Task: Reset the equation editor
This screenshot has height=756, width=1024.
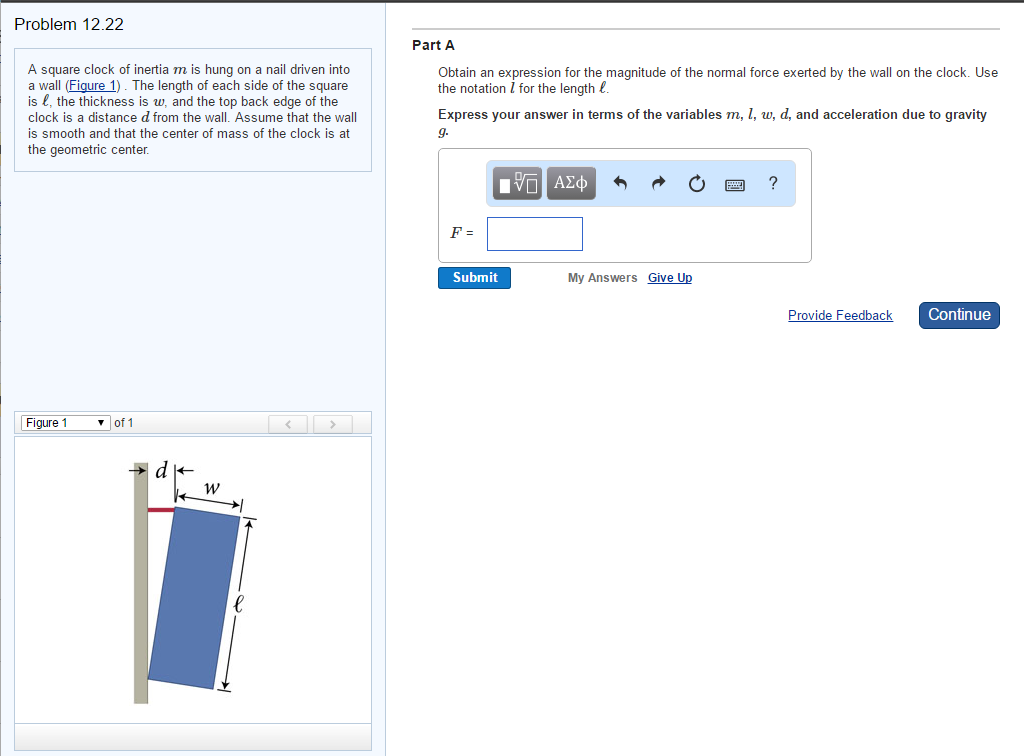Action: [x=696, y=183]
